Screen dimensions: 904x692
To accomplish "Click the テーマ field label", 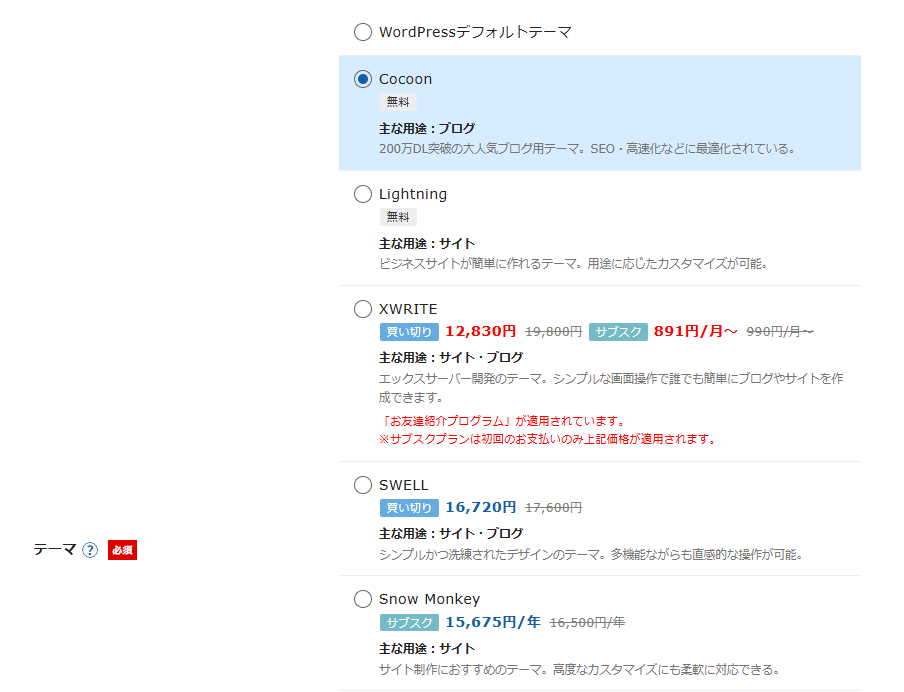I will coord(55,550).
